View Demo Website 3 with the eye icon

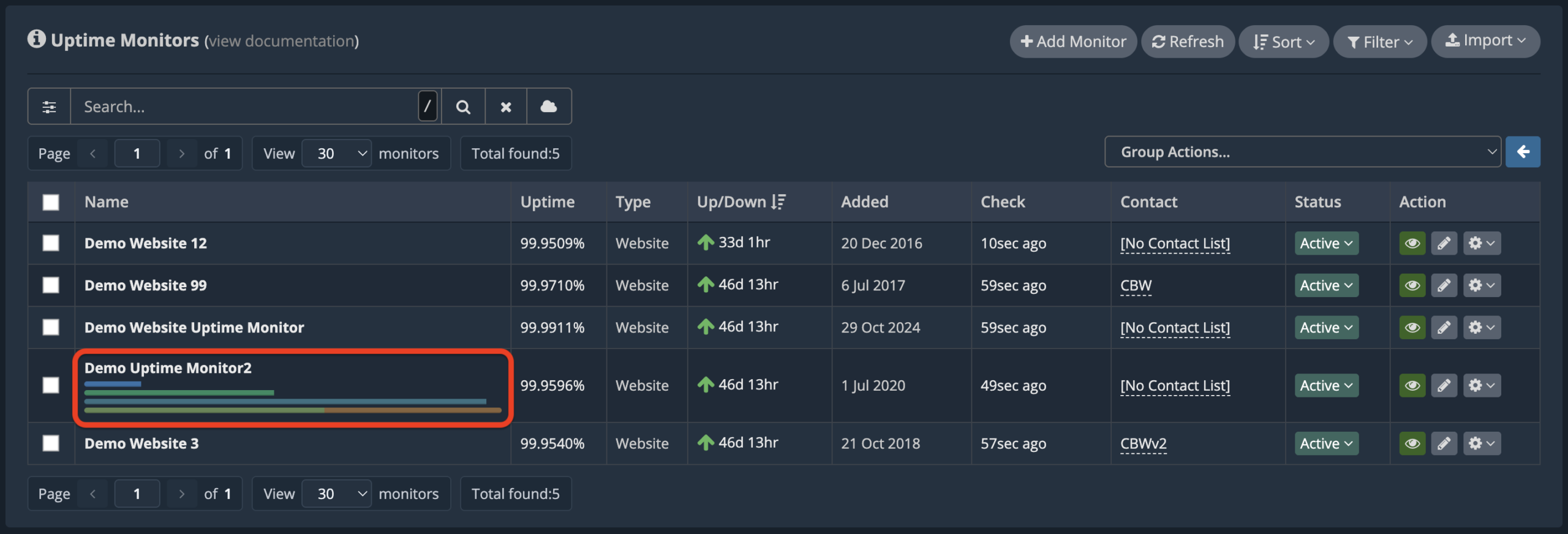[1412, 443]
